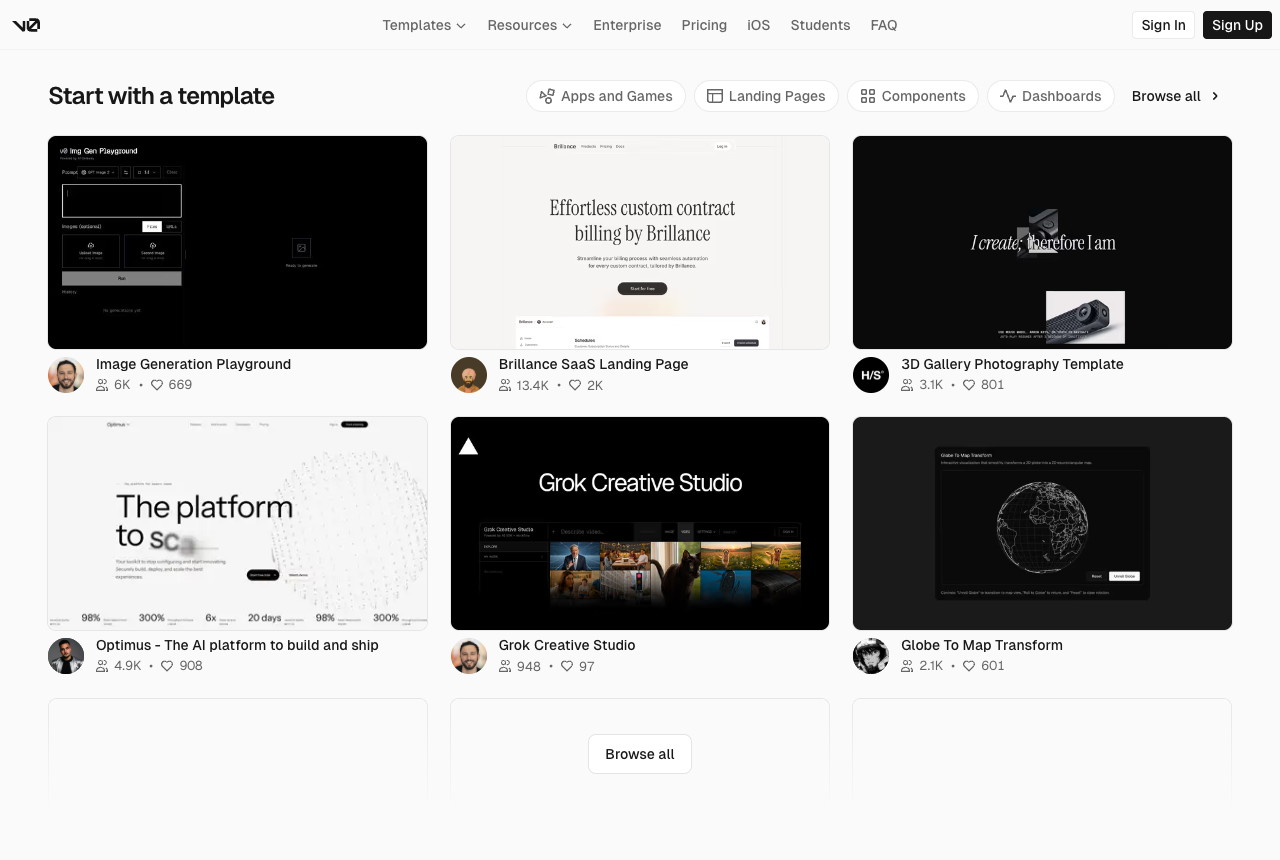Filter templates by Dashboards
Image resolution: width=1280 pixels, height=860 pixels.
1051,96
